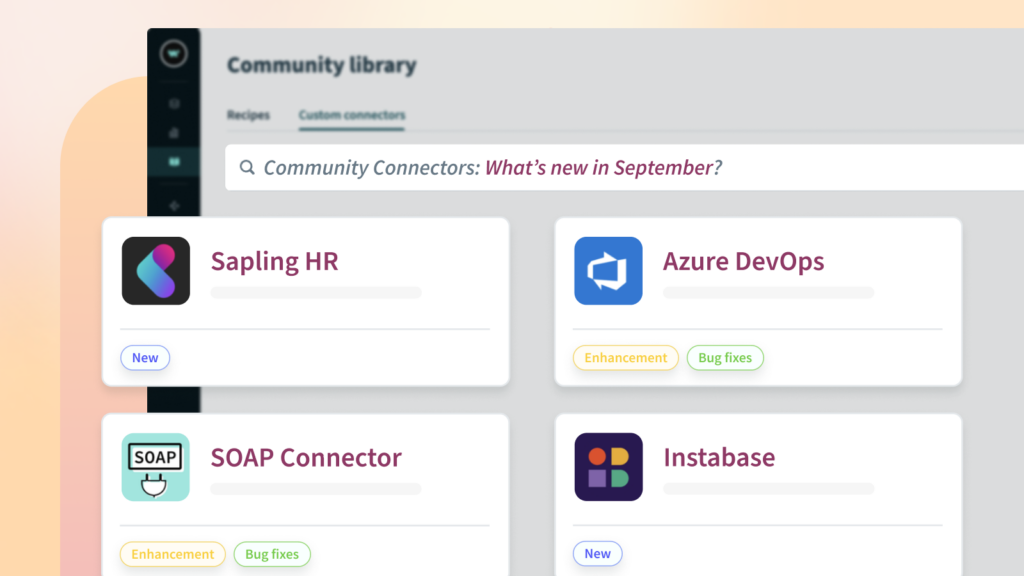Click the recipes icon below the sidebar logo
Viewport: 1024px width, 576px height.
click(173, 103)
